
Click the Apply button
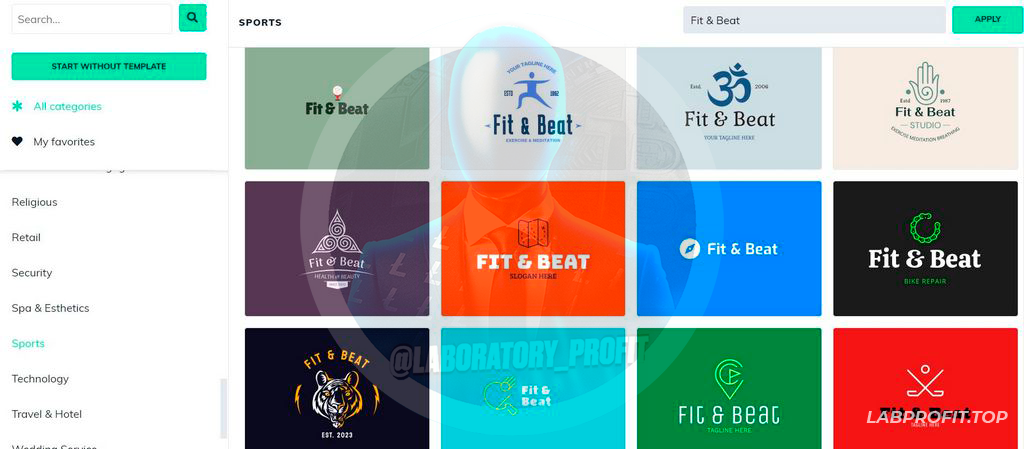click(x=987, y=20)
